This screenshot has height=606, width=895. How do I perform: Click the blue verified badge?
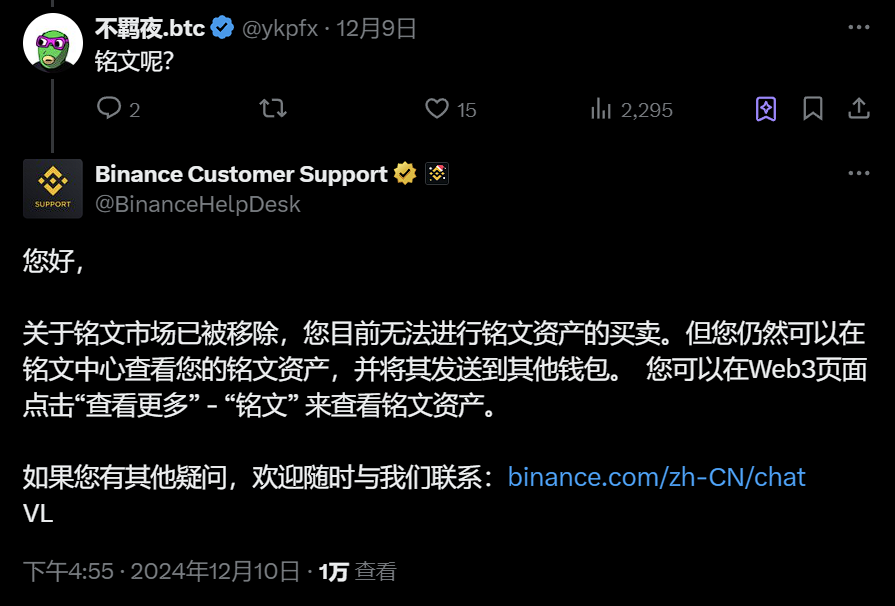223,28
